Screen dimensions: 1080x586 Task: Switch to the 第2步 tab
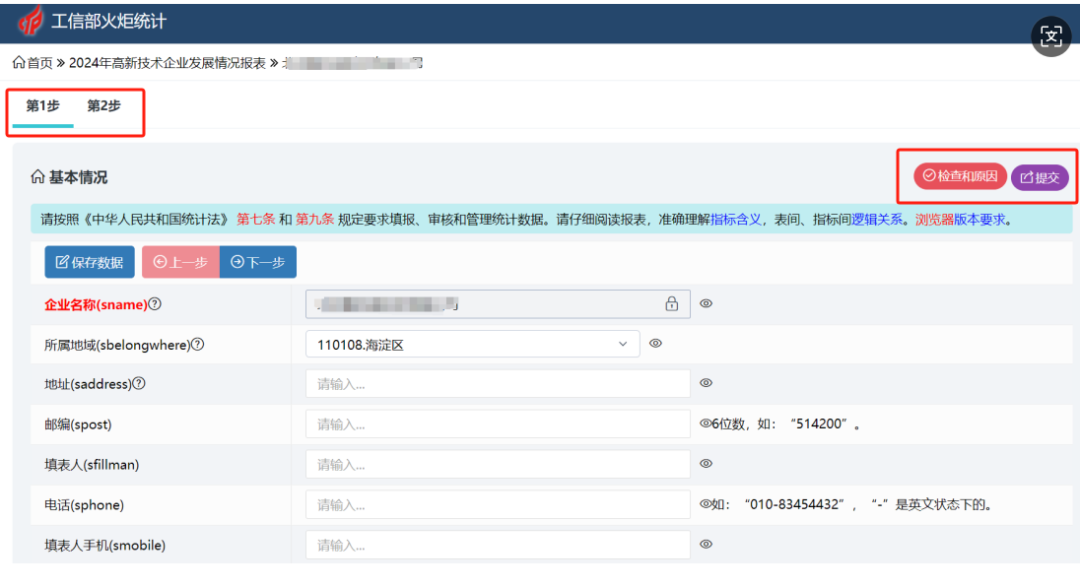(x=104, y=106)
